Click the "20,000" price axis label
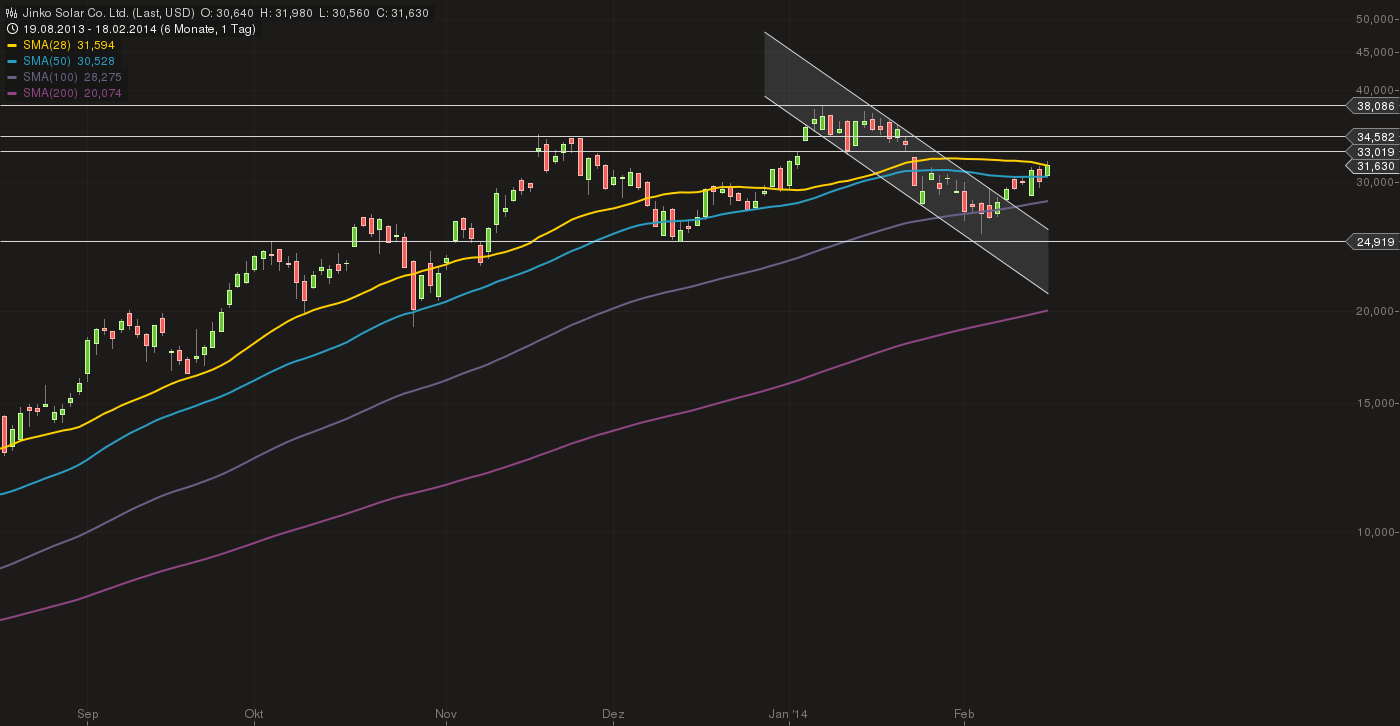The width and height of the screenshot is (1400, 726). point(1377,311)
